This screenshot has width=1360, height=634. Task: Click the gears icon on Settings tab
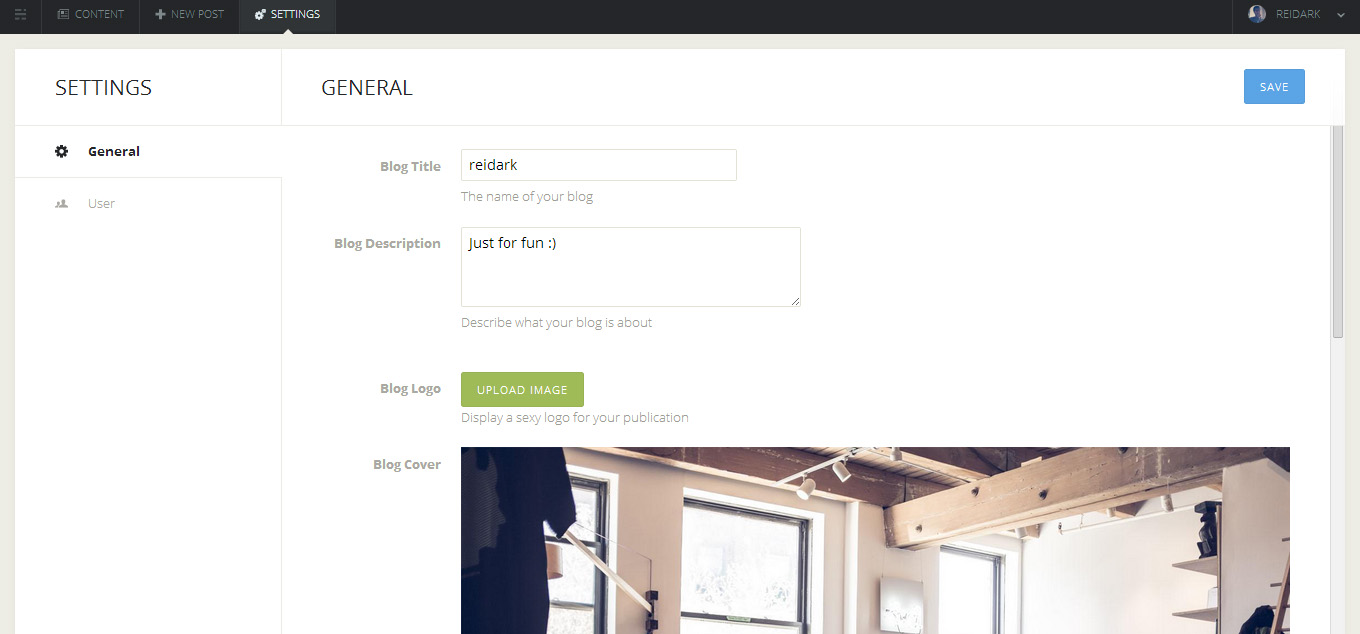(x=260, y=15)
